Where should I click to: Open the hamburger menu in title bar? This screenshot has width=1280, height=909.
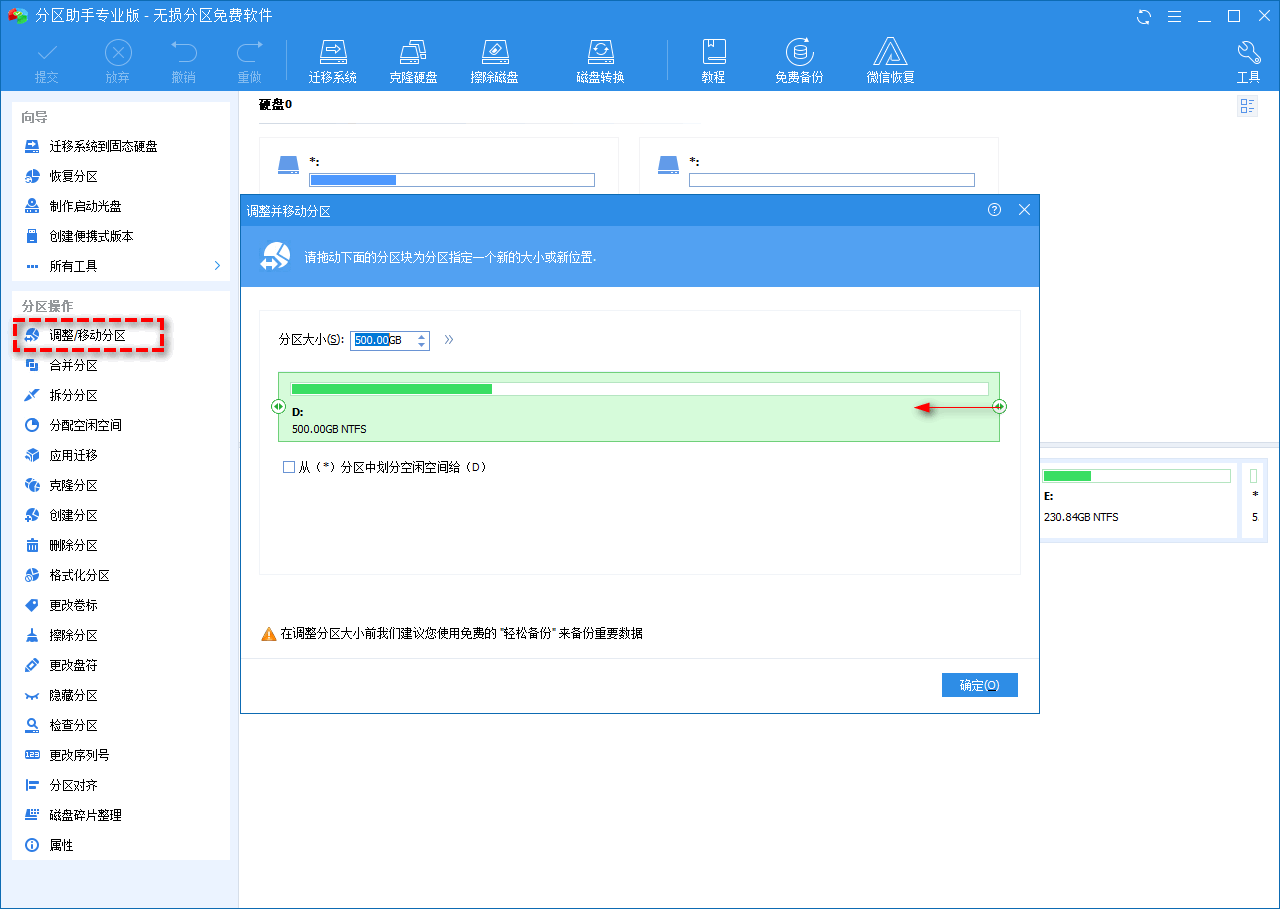coord(1175,16)
